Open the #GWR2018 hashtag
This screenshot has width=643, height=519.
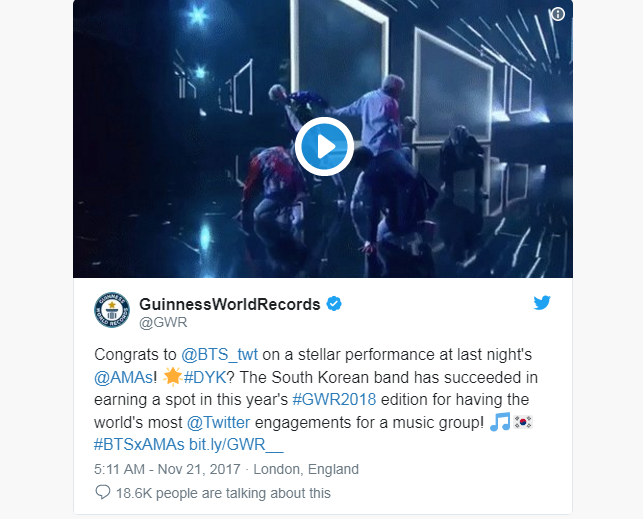pos(334,400)
